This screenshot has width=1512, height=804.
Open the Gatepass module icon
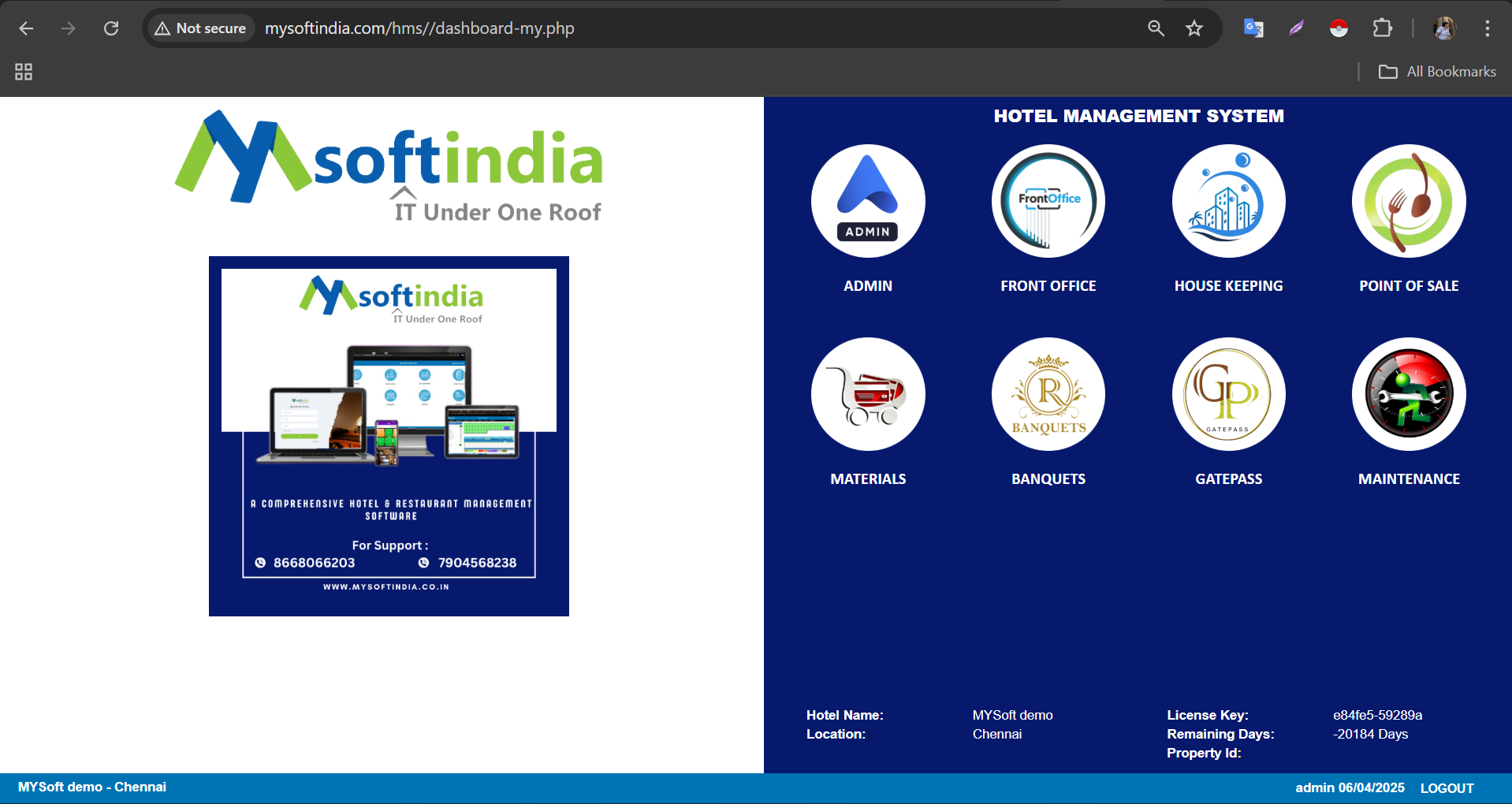coord(1228,394)
